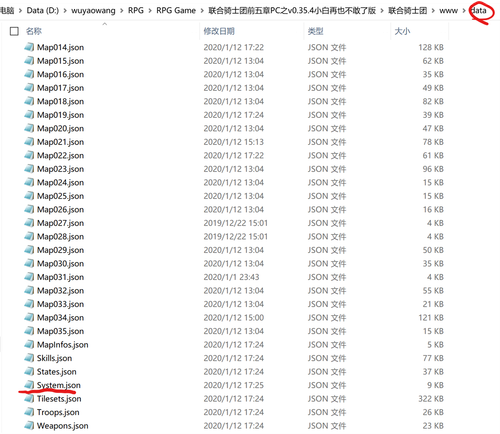This screenshot has width=500, height=434.
Task: Select the Tilesets.json file name
Action: [x=59, y=399]
